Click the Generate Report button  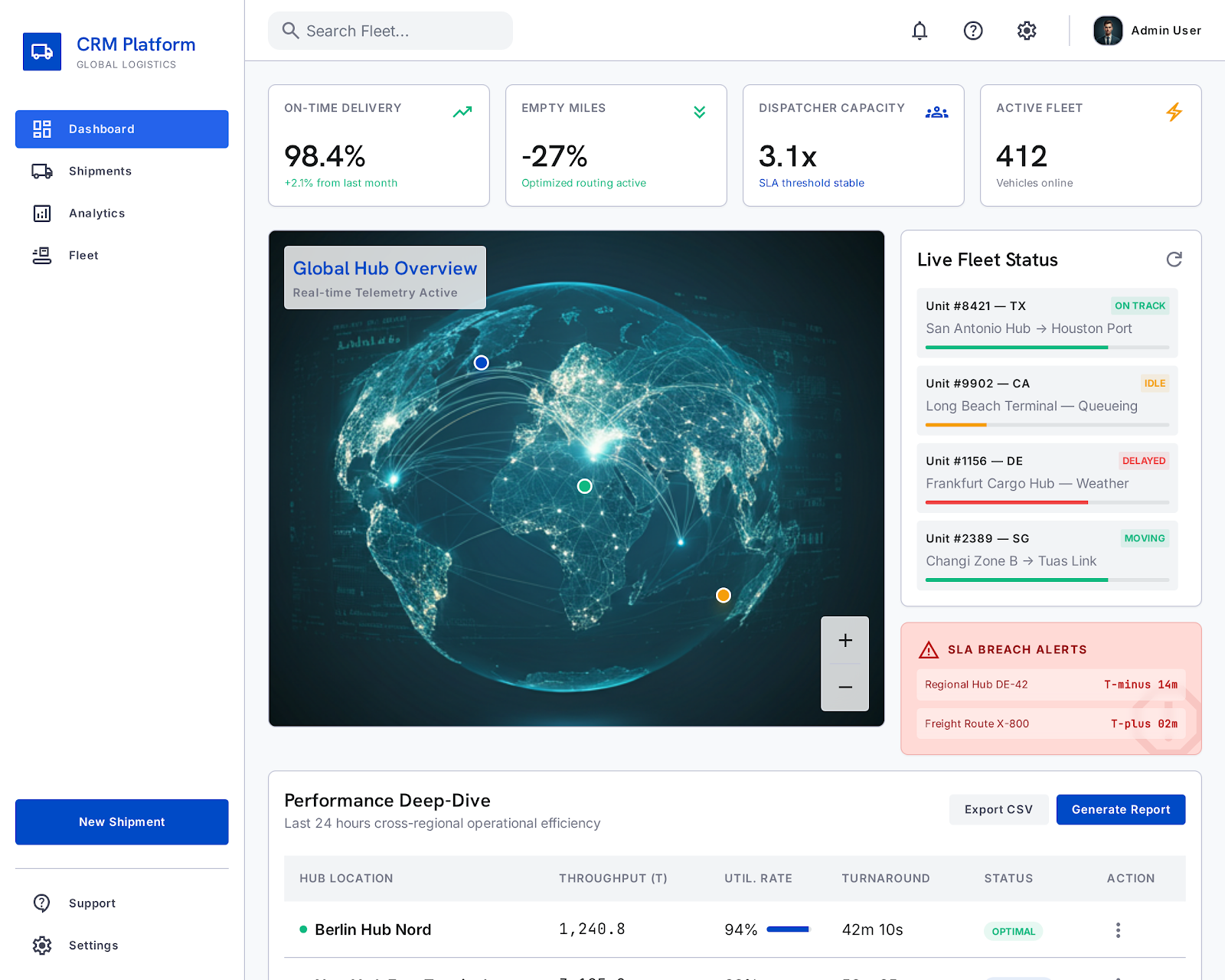point(1121,810)
